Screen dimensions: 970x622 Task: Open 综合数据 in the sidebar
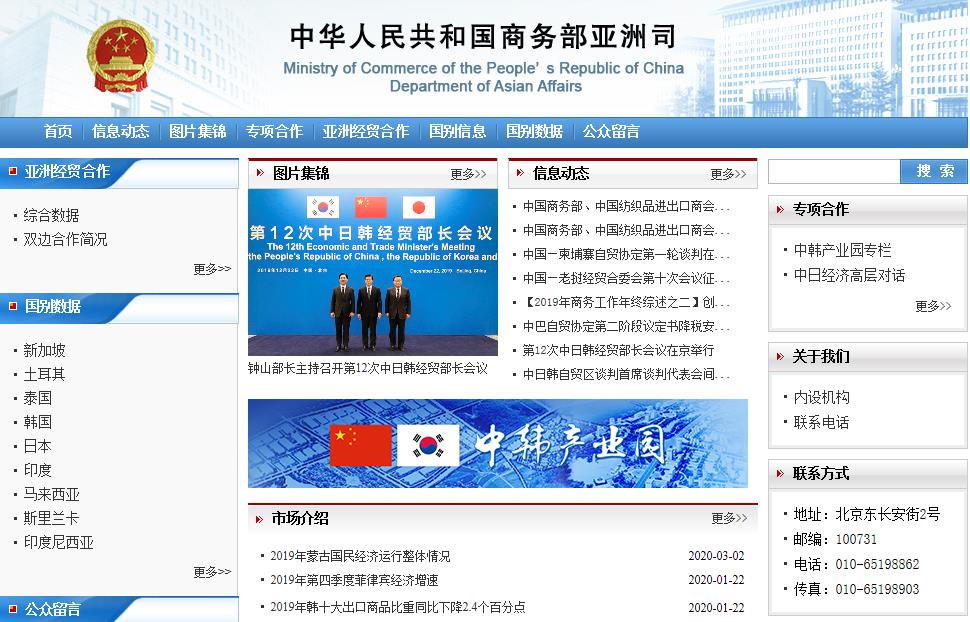tap(52, 215)
